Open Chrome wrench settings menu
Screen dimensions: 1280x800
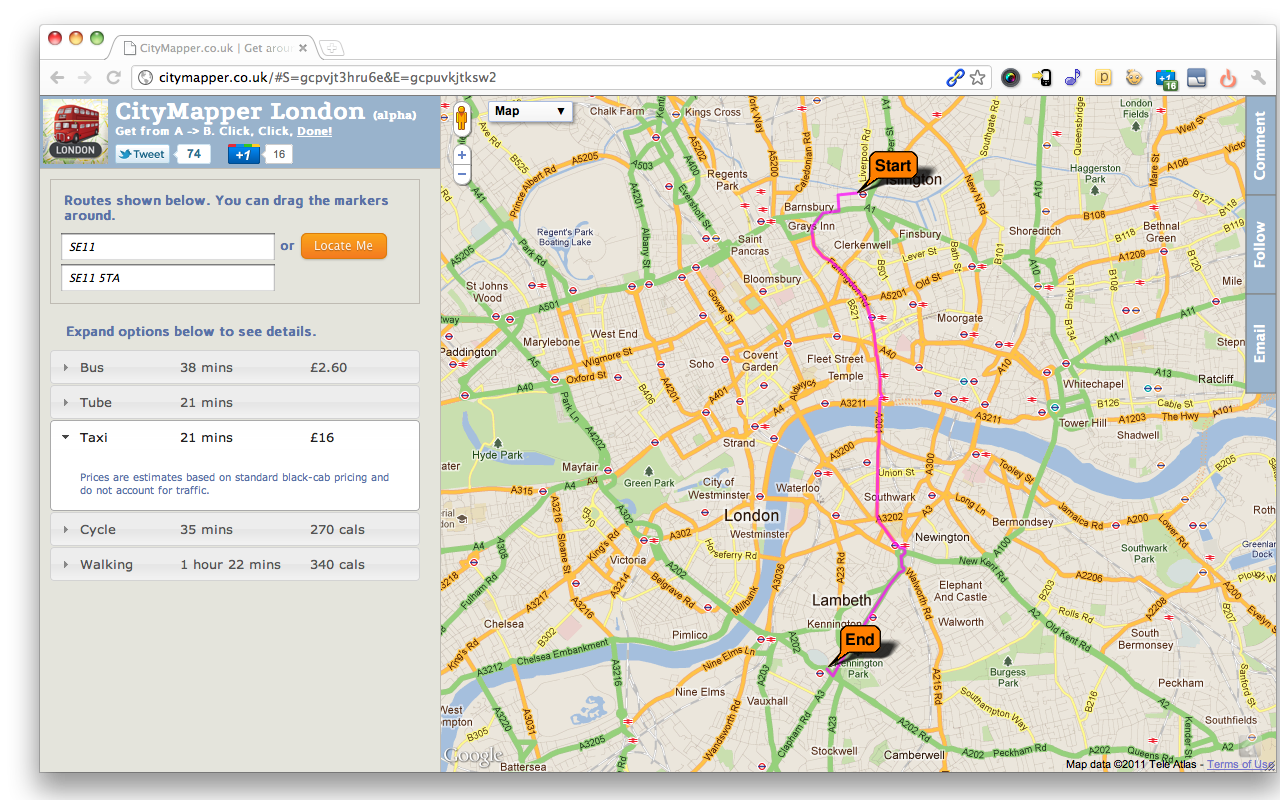(x=1258, y=77)
